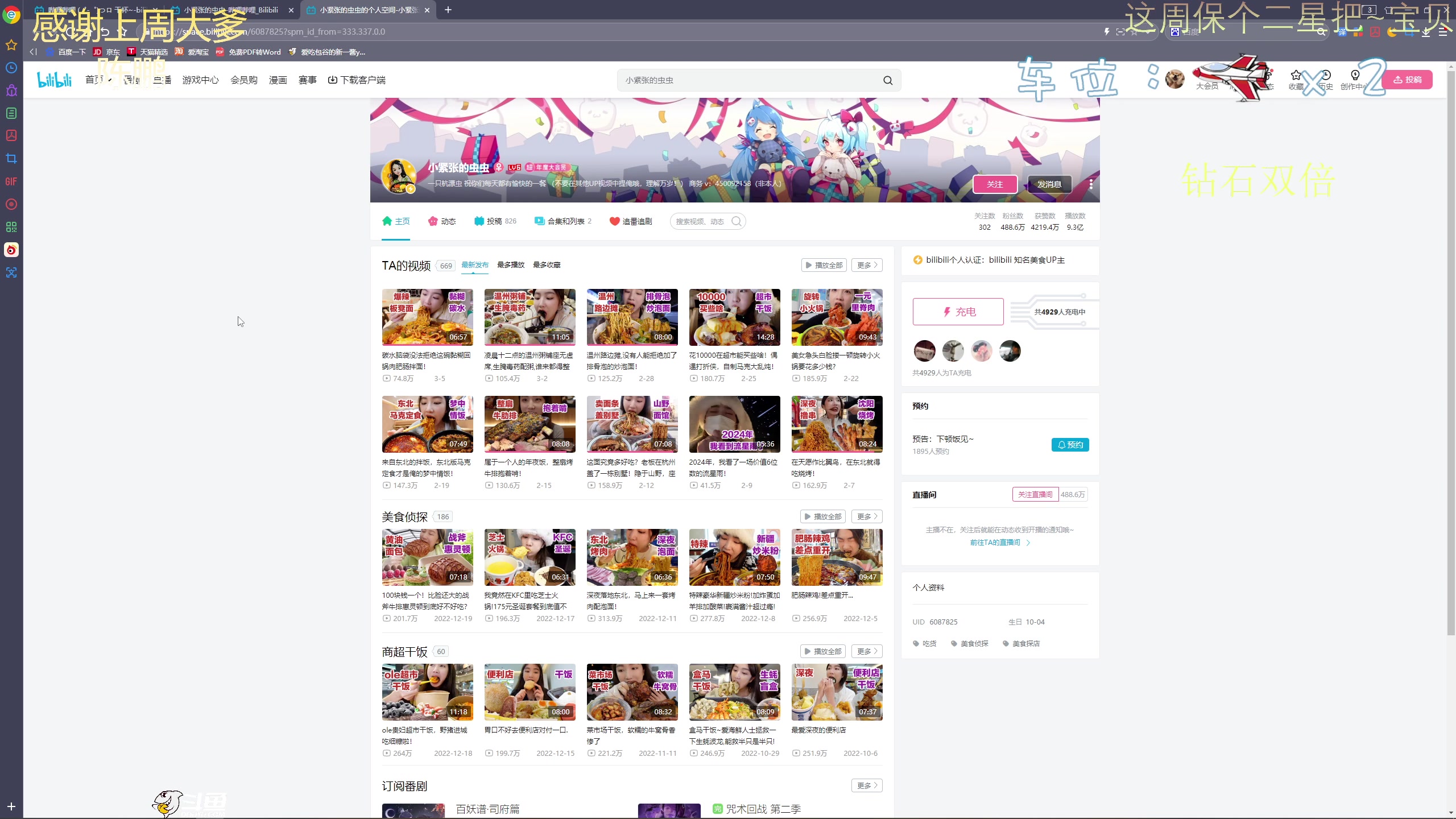Open the 吃货 tag
The image size is (1456, 819).
[925, 644]
